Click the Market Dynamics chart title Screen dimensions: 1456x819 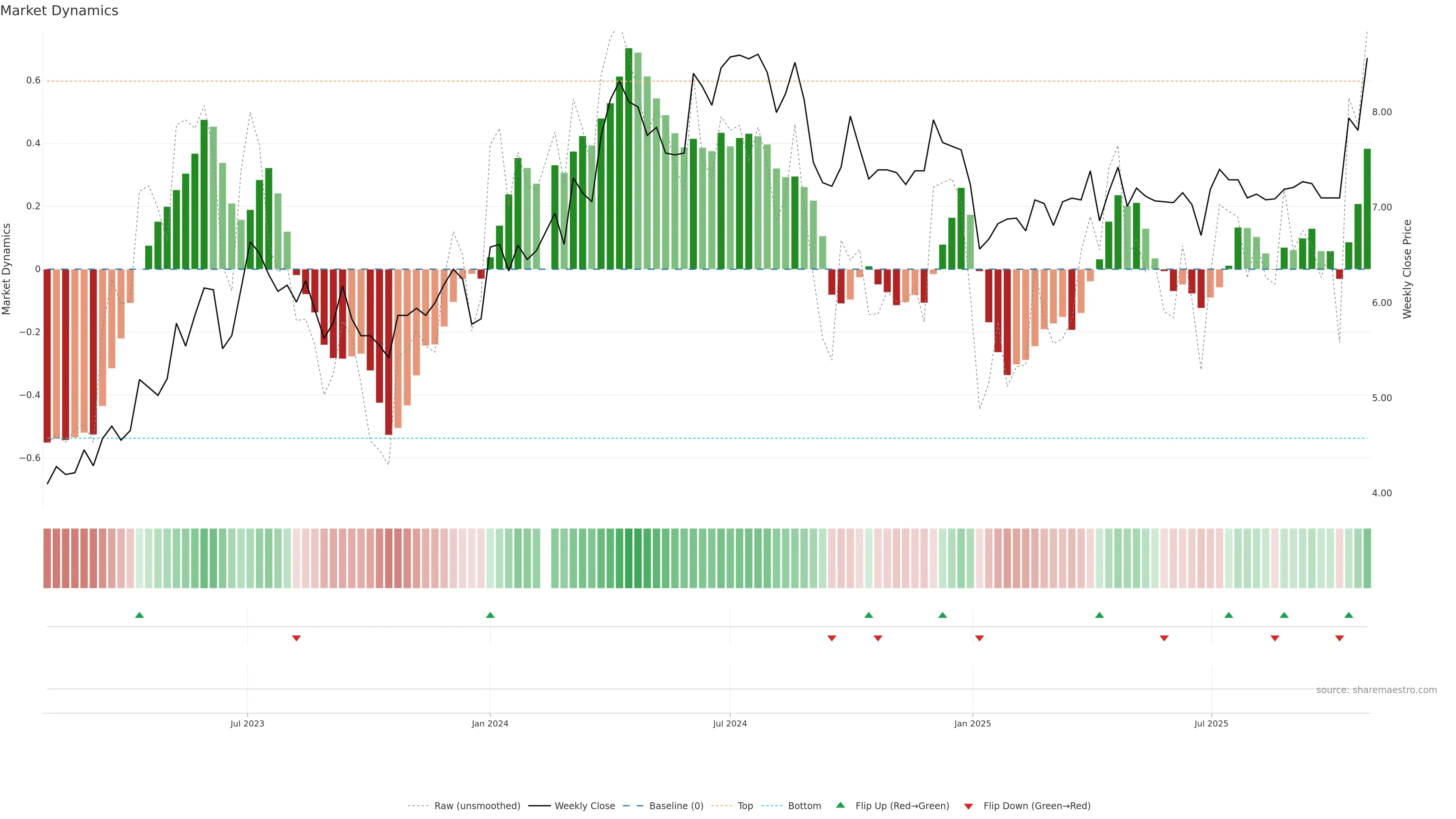60,11
